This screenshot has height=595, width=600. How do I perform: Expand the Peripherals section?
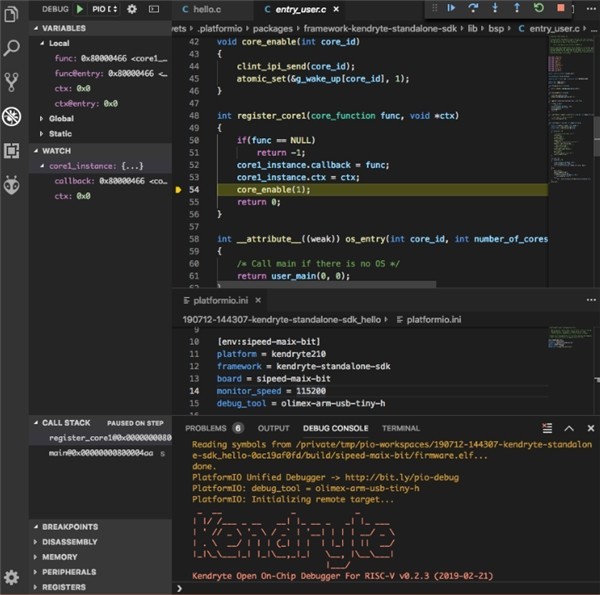tap(69, 572)
